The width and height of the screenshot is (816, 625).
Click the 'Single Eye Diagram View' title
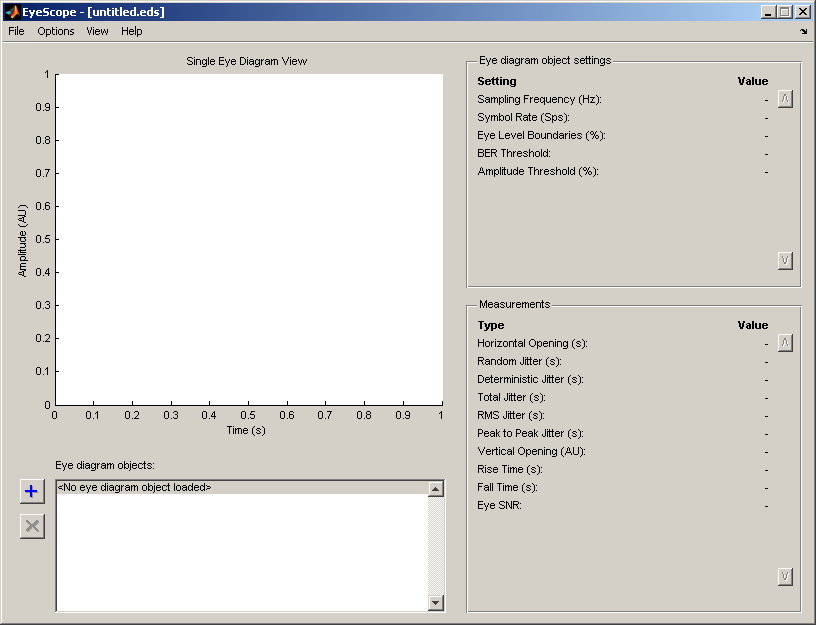pyautogui.click(x=247, y=61)
